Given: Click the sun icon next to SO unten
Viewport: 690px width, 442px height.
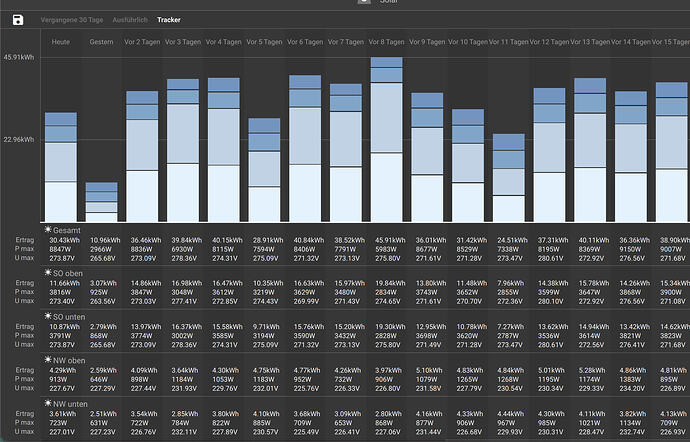Looking at the screenshot, I should point(48,316).
